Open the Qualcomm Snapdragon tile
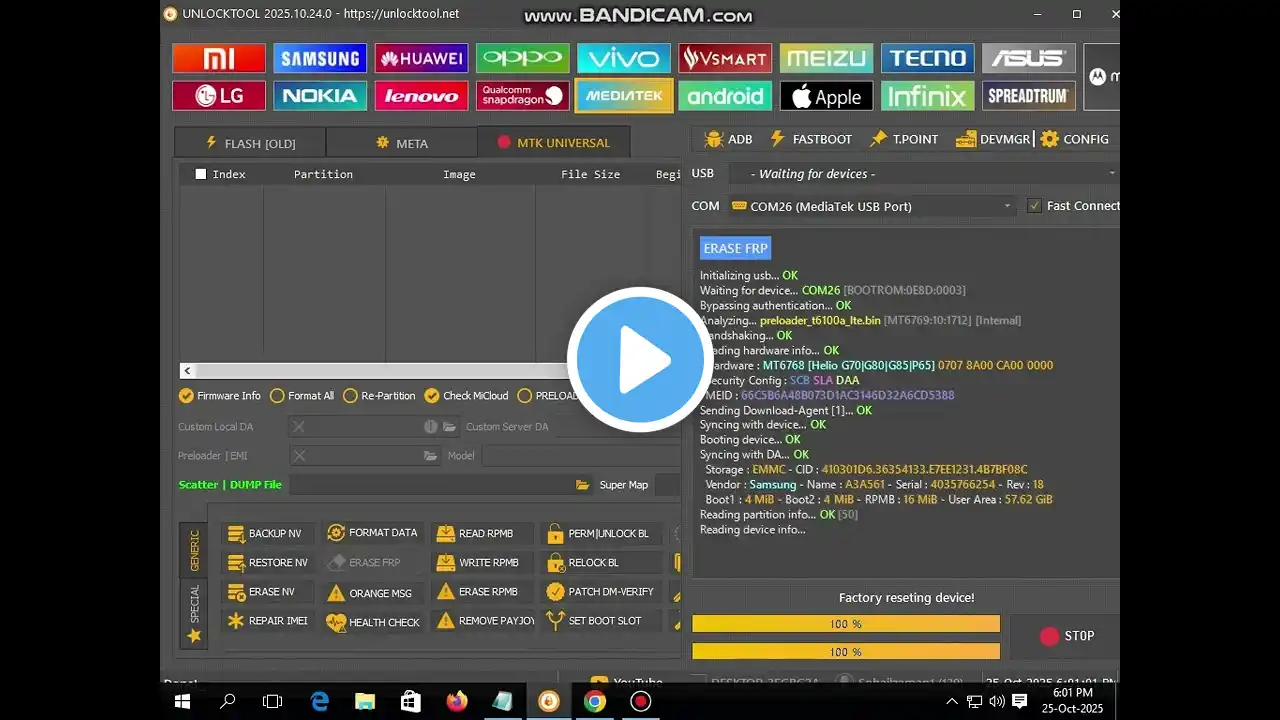This screenshot has width=1280, height=720. click(x=523, y=96)
